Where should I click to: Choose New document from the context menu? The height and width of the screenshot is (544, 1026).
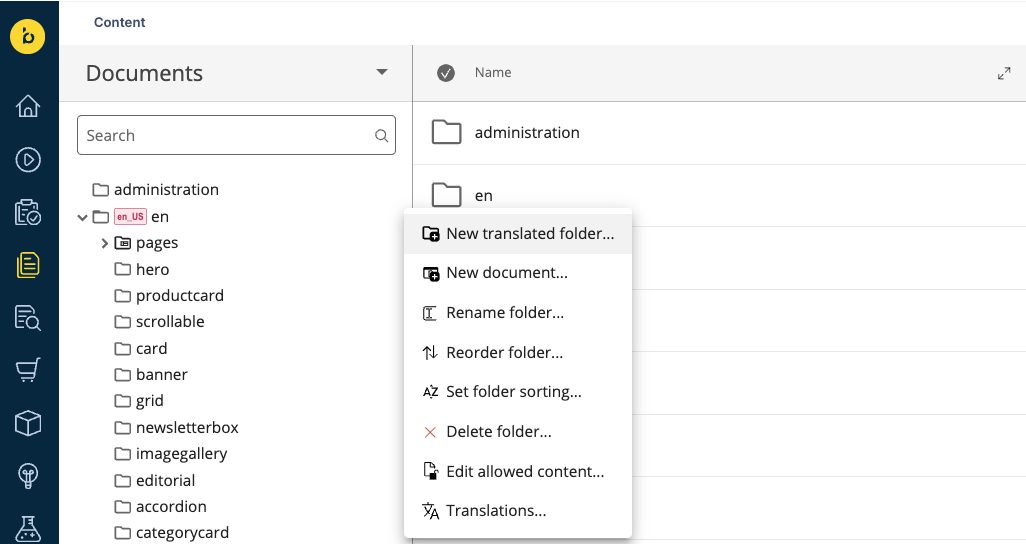pyautogui.click(x=518, y=273)
